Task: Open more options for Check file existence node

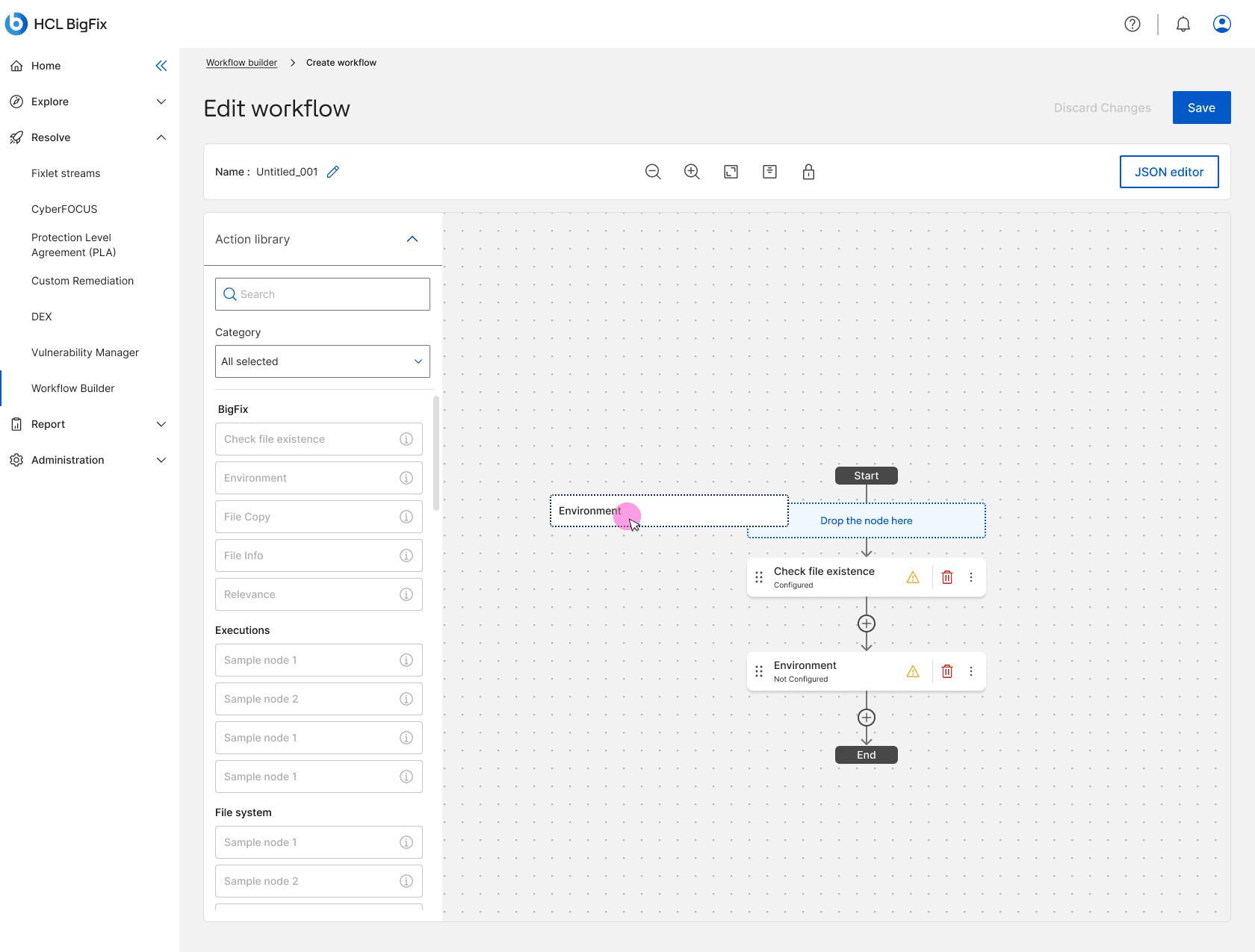Action: tap(971, 577)
